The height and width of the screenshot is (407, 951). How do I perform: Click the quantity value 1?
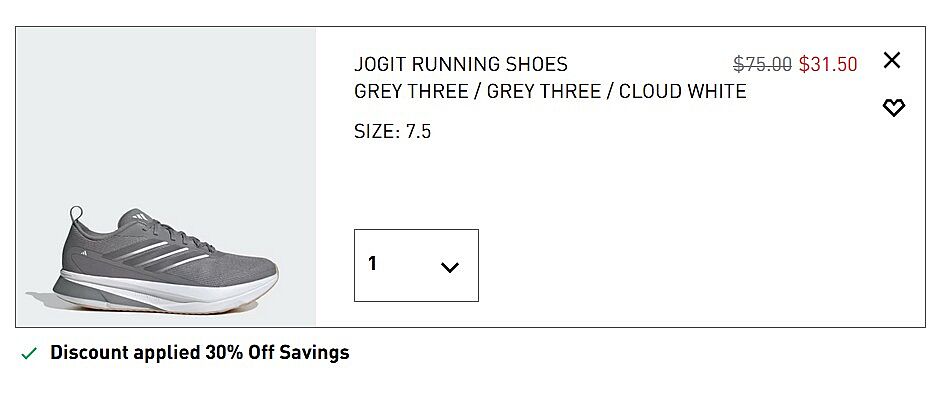pos(373,264)
